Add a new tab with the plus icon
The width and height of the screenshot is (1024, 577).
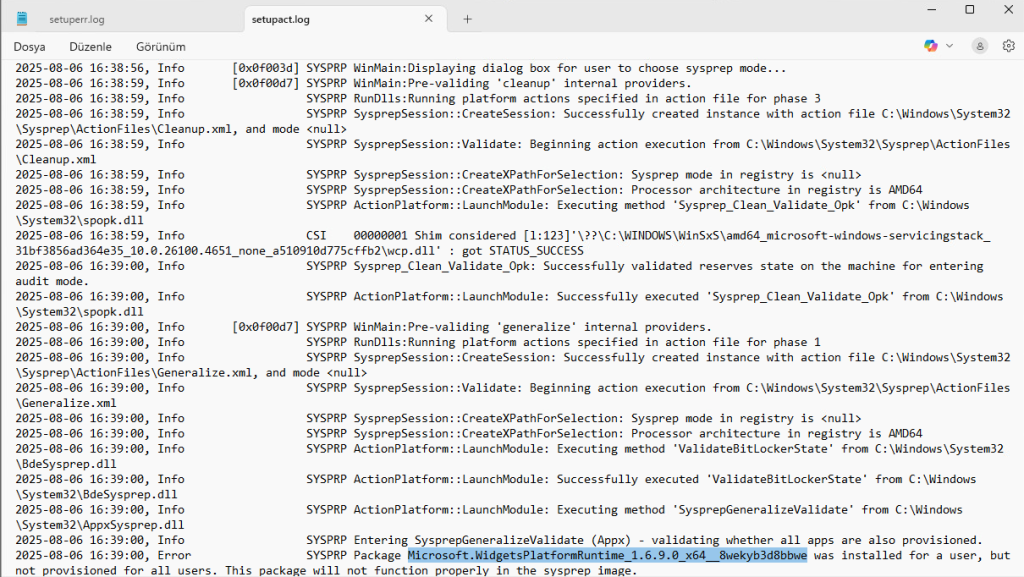(x=467, y=19)
